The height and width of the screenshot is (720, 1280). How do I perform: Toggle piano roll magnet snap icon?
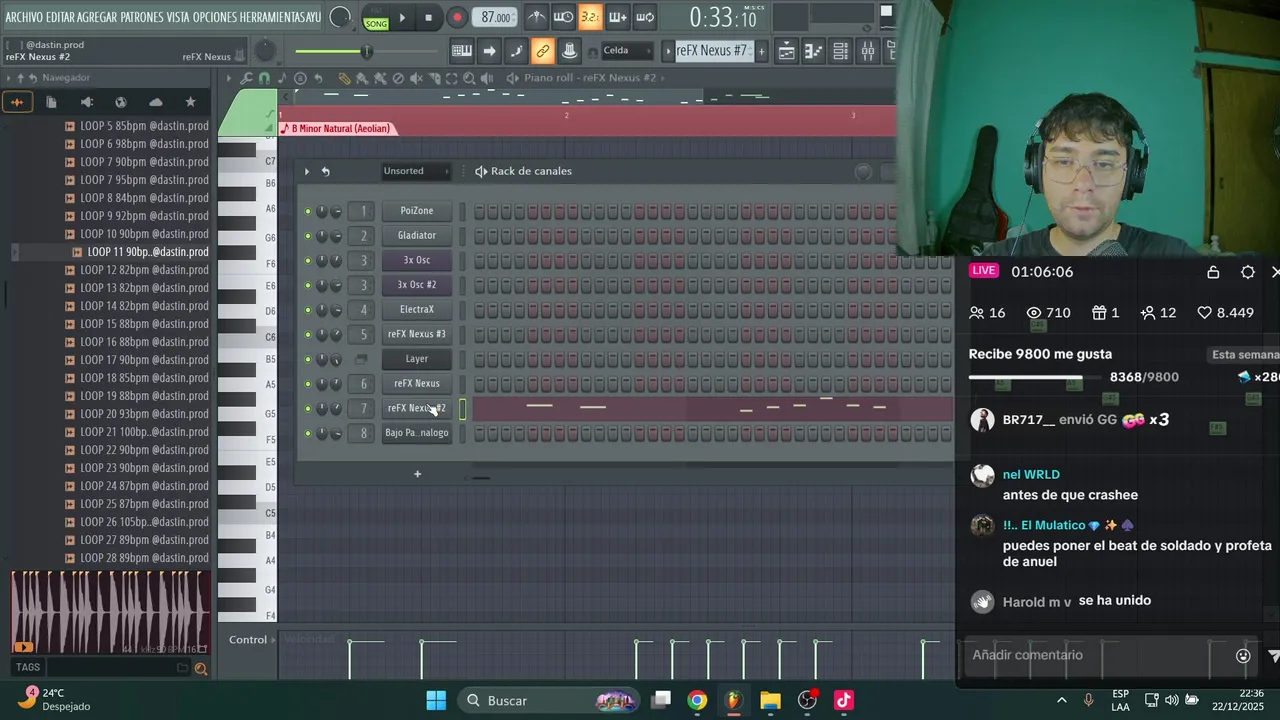[264, 78]
